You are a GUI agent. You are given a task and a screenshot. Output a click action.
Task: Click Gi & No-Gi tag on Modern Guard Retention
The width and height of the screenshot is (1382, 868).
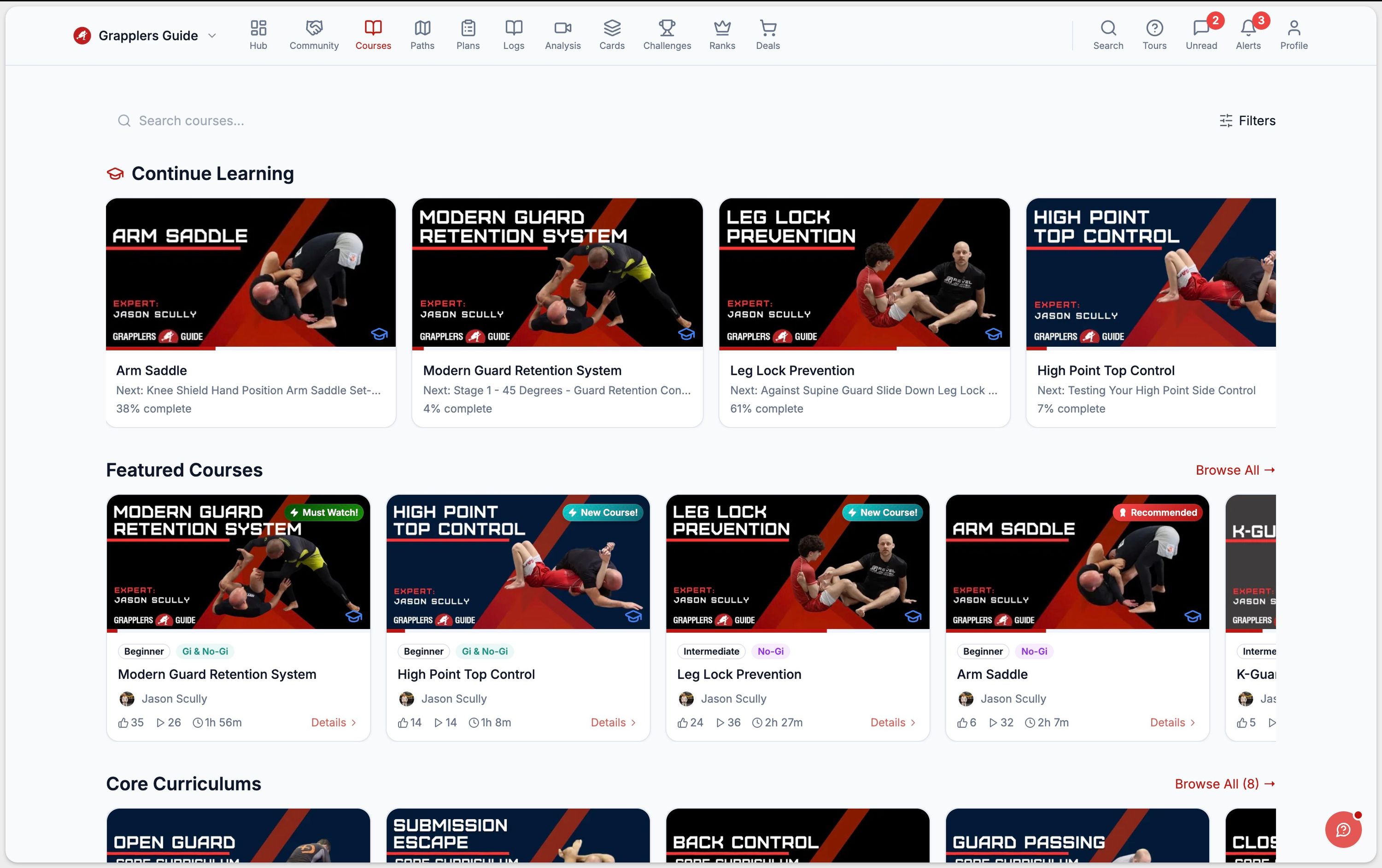click(x=205, y=651)
